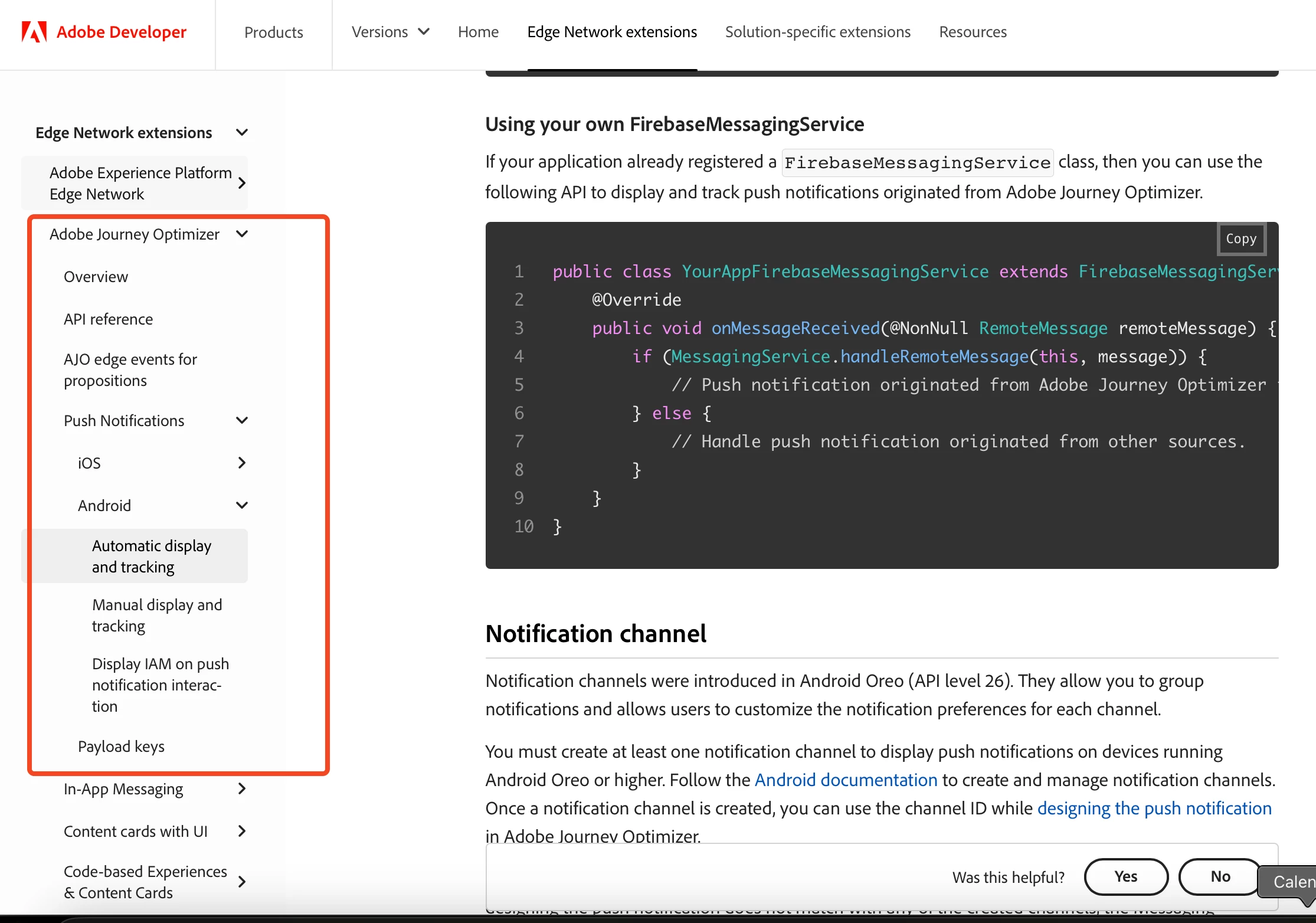
Task: Answer Yes to Was this helpful
Action: (1125, 877)
